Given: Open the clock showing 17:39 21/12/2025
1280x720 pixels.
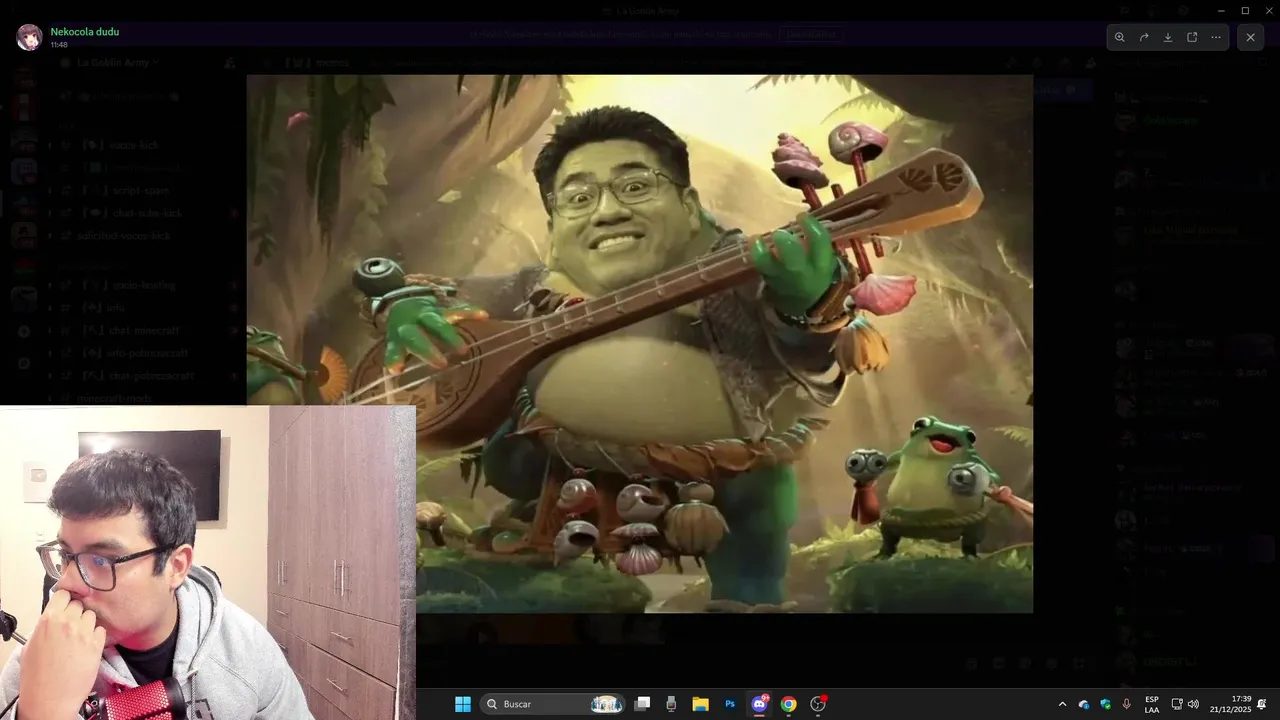Looking at the screenshot, I should tap(1230, 704).
